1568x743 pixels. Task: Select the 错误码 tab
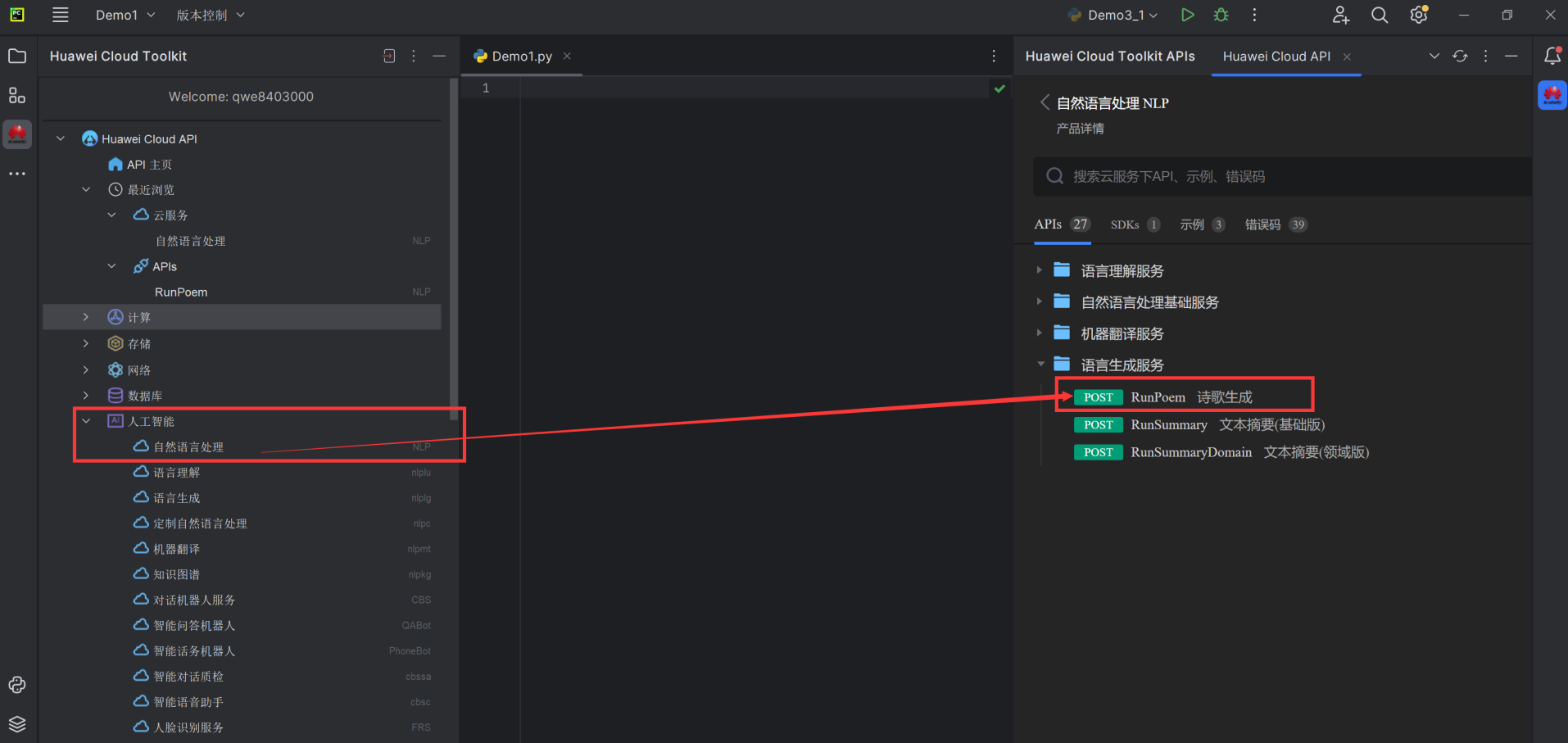[1276, 224]
